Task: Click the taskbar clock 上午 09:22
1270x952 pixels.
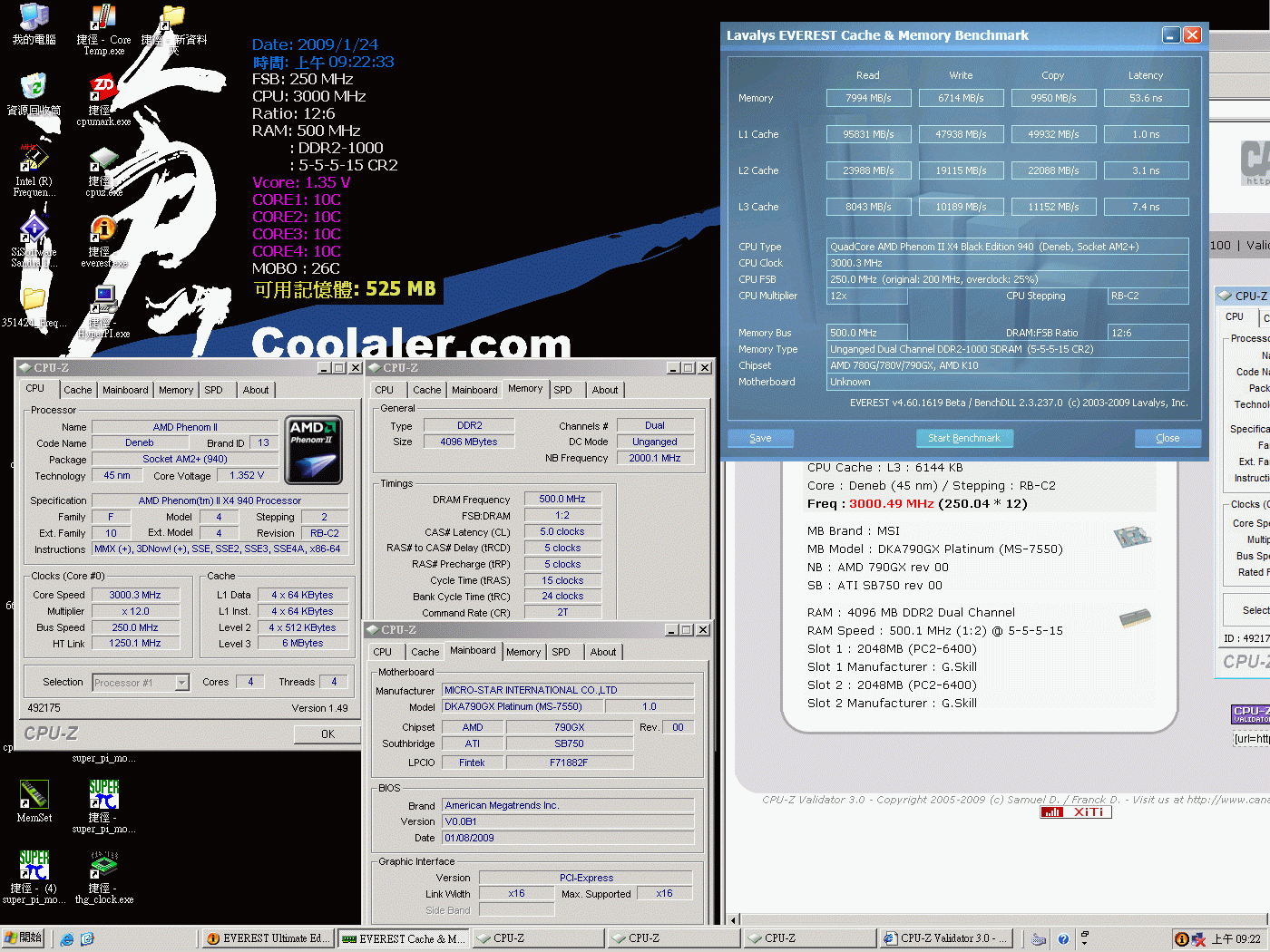Action: 1236,939
